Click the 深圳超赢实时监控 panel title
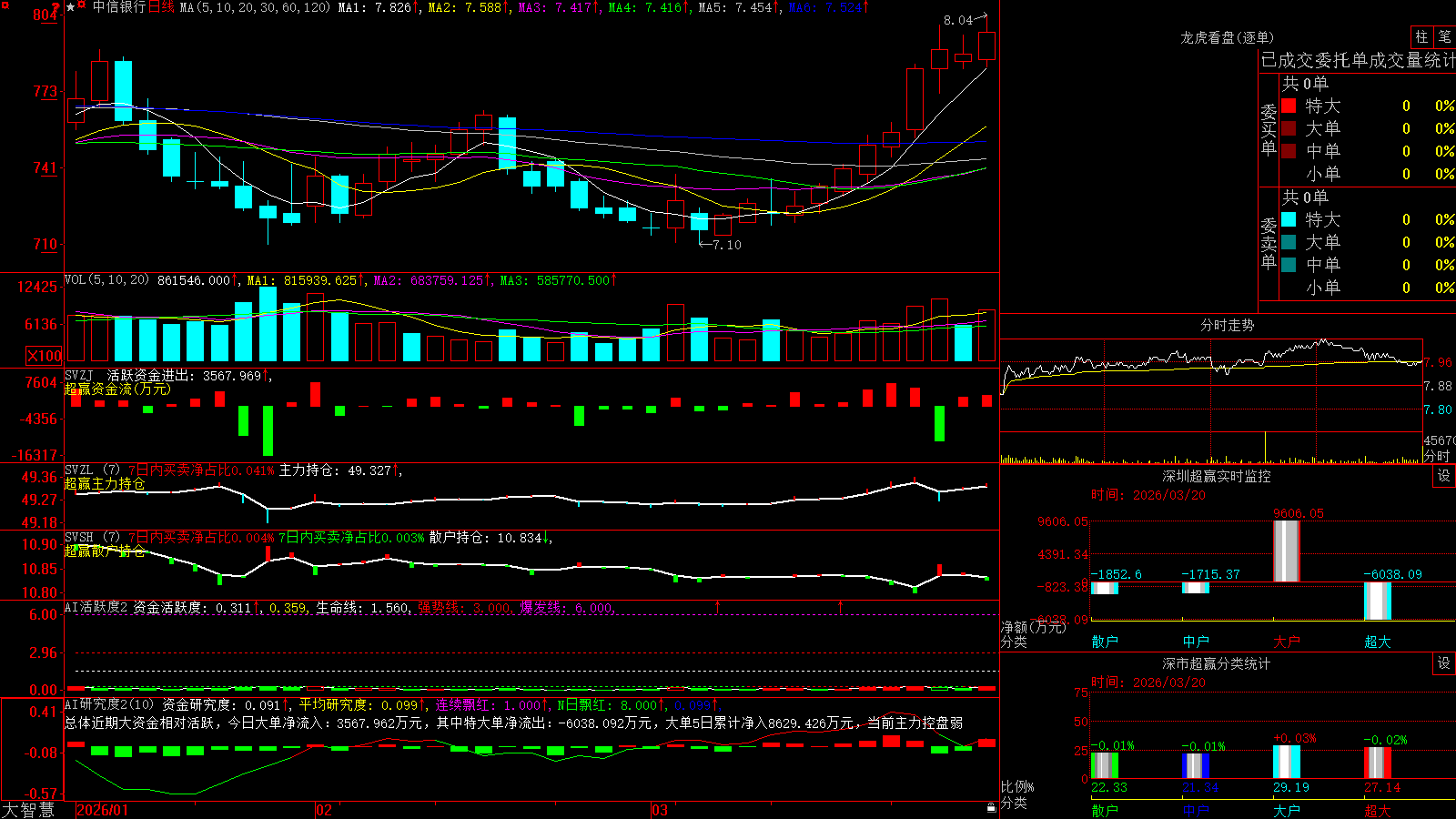This screenshot has width=1456, height=819. click(x=1216, y=476)
